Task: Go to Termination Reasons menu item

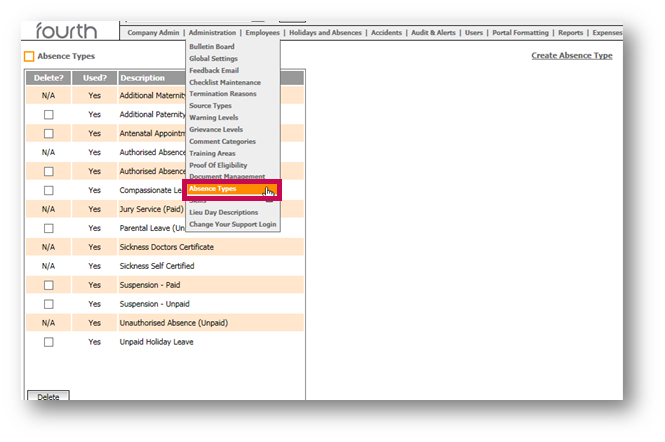Action: point(222,94)
